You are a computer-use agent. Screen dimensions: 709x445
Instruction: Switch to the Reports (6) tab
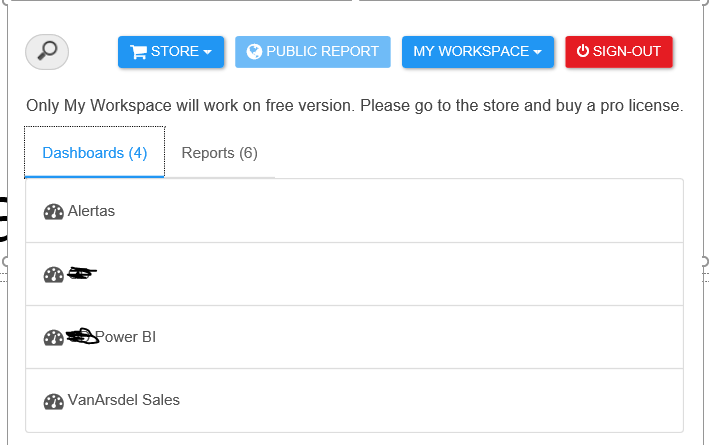tap(219, 153)
